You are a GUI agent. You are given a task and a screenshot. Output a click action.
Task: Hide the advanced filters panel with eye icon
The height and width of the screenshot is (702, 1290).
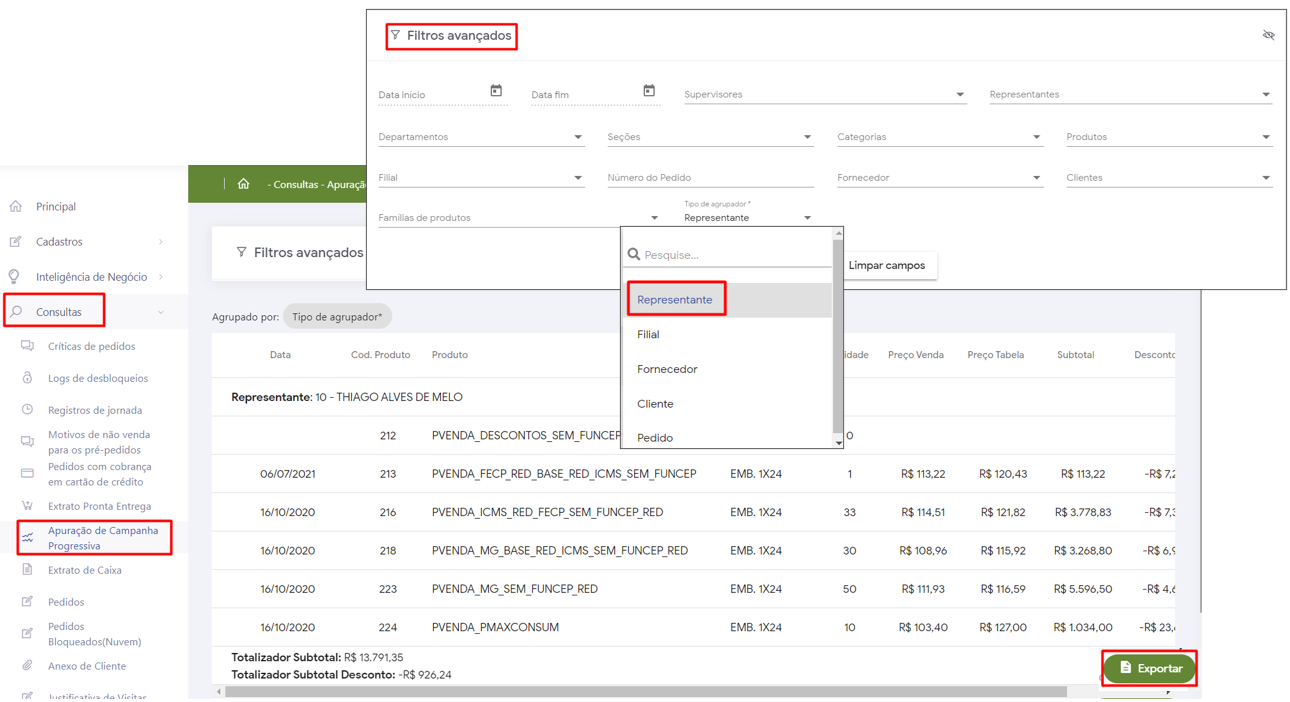[1268, 35]
